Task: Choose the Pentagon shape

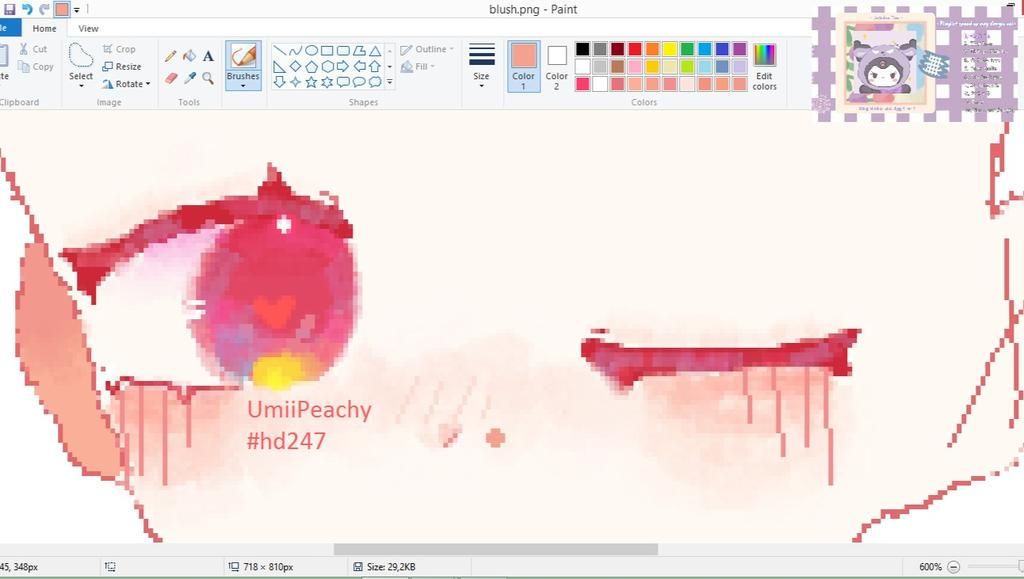Action: click(x=312, y=66)
